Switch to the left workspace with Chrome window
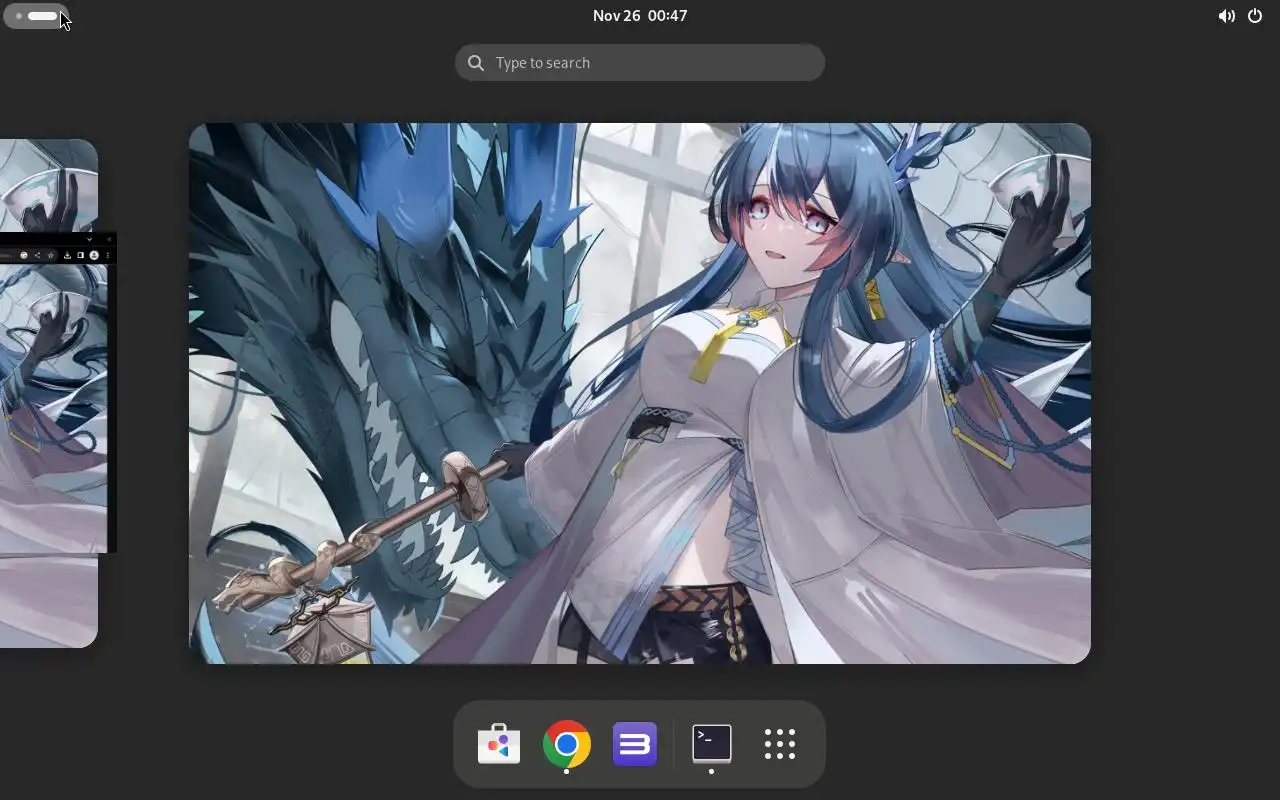This screenshot has height=800, width=1280. (49, 393)
